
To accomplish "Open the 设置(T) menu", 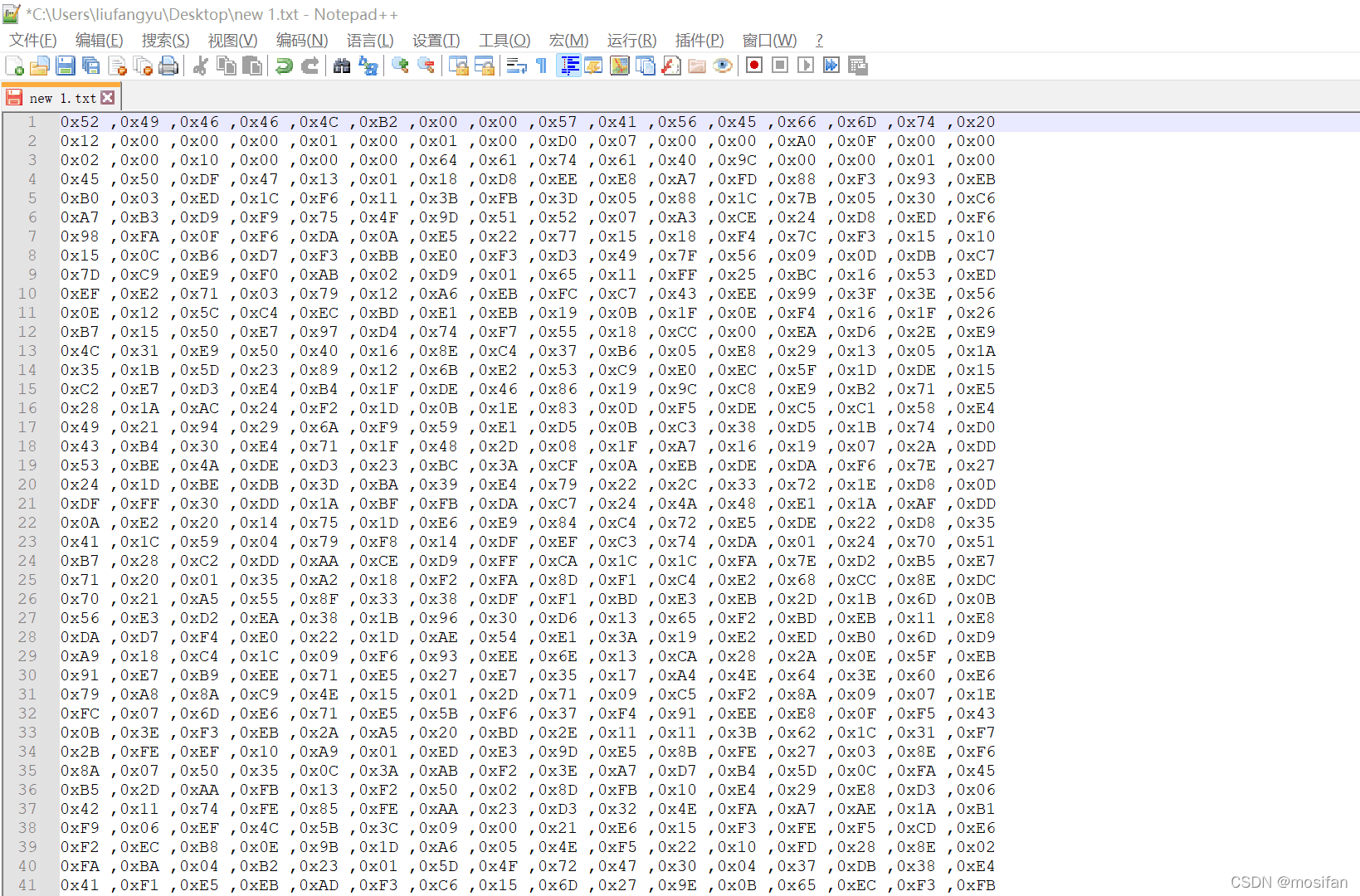I will (x=436, y=41).
